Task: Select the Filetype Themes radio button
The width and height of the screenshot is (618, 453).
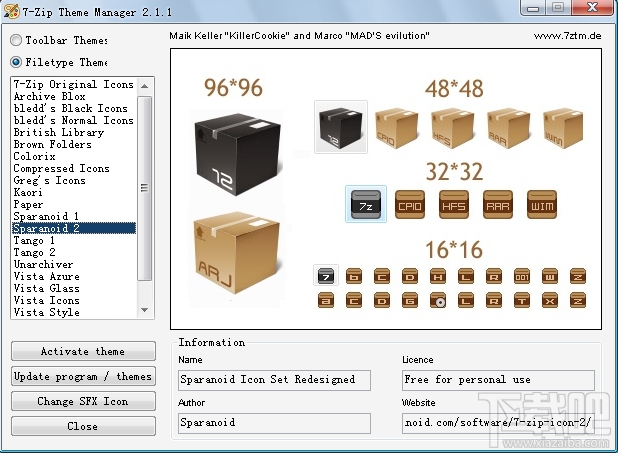Action: [x=16, y=62]
